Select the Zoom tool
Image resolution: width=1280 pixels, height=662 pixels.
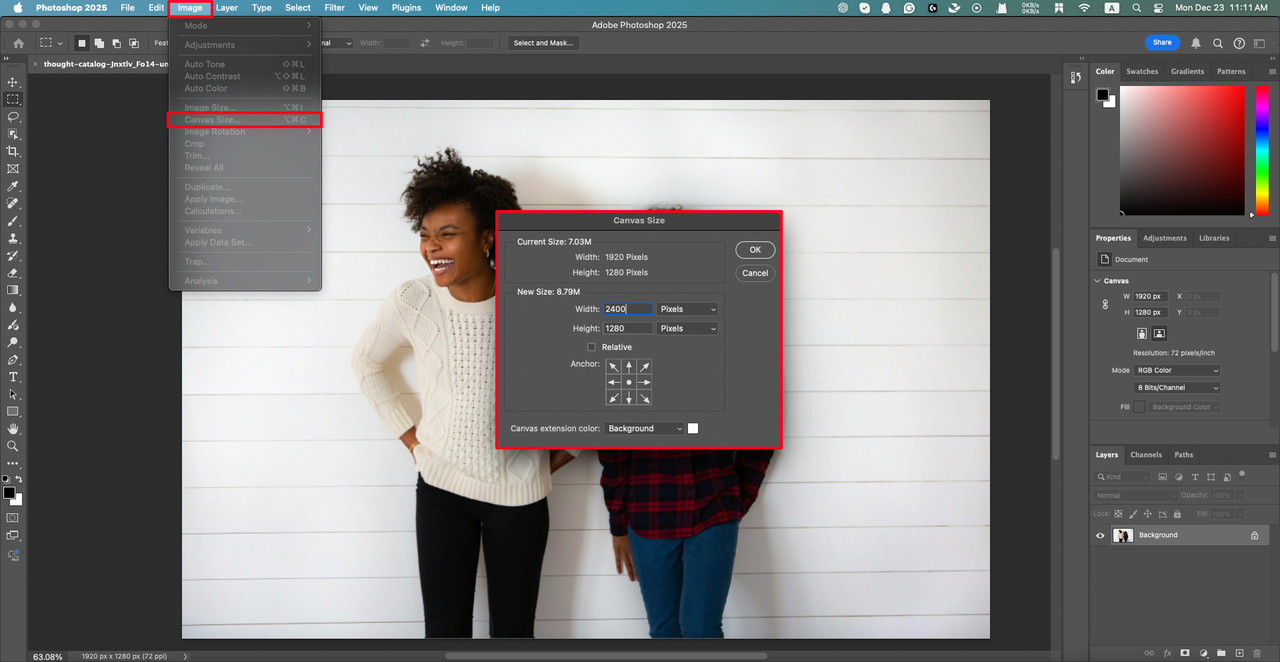pos(13,446)
